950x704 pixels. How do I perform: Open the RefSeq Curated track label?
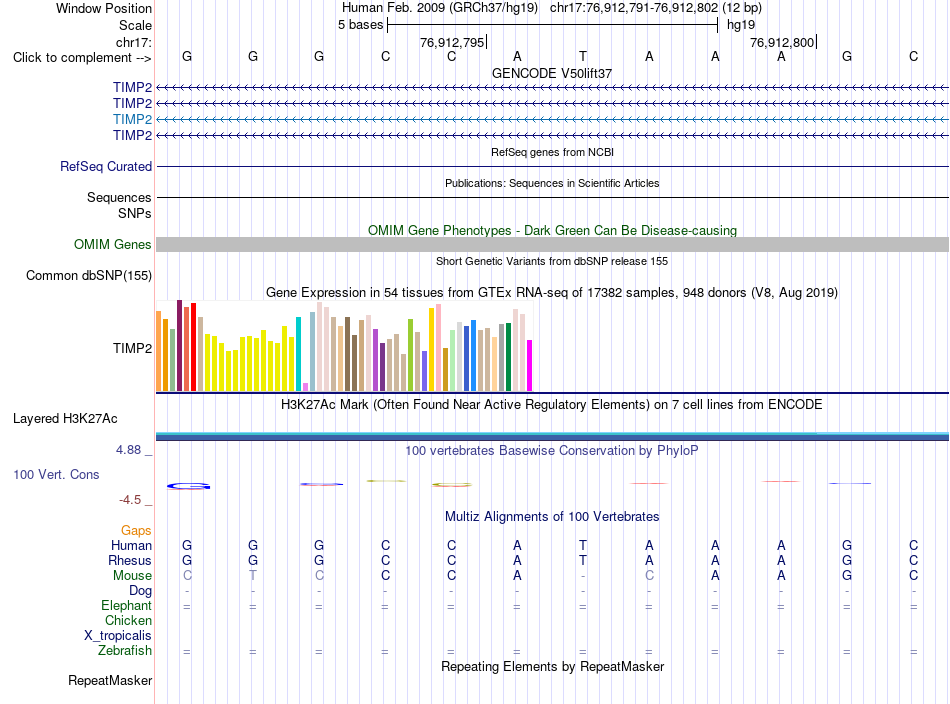point(106,166)
